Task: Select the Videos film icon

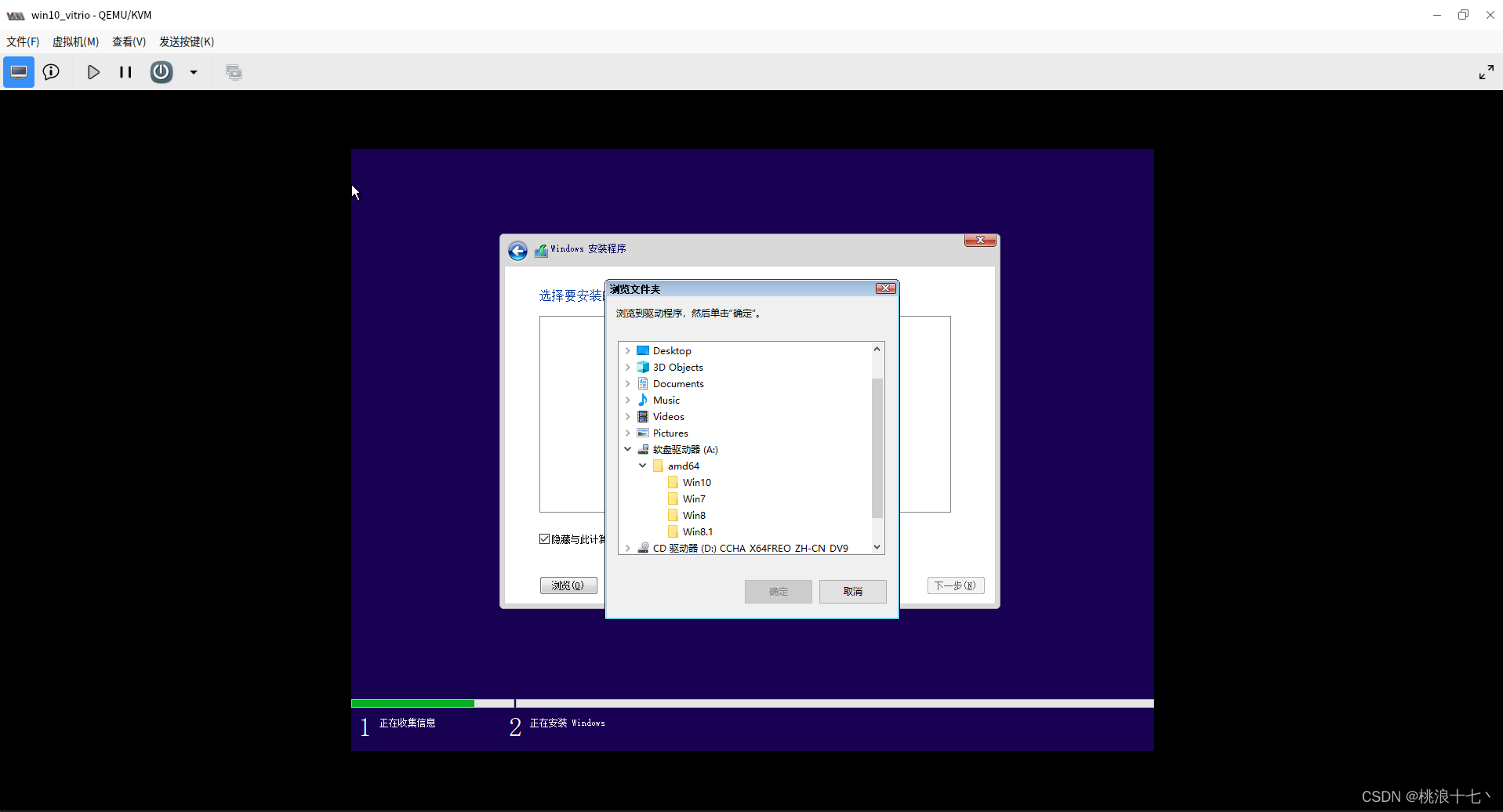Action: click(x=643, y=416)
